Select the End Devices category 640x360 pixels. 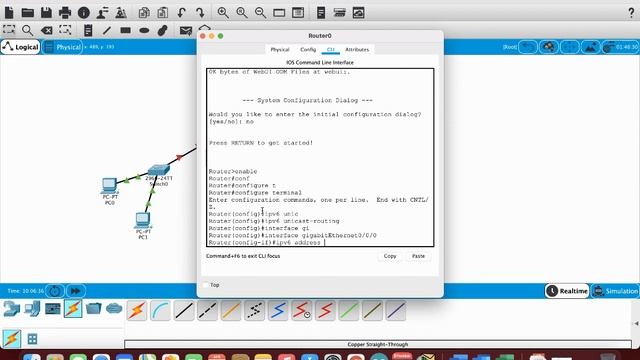[x=32, y=309]
